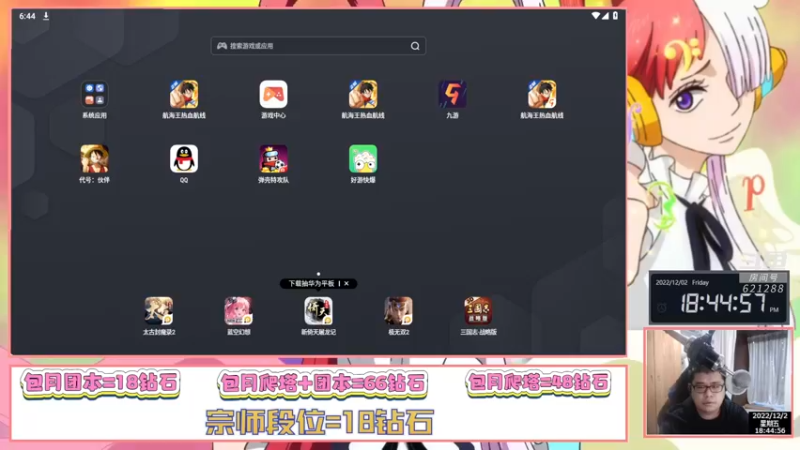Open the QQ penguin app
The height and width of the screenshot is (450, 800).
click(x=184, y=159)
